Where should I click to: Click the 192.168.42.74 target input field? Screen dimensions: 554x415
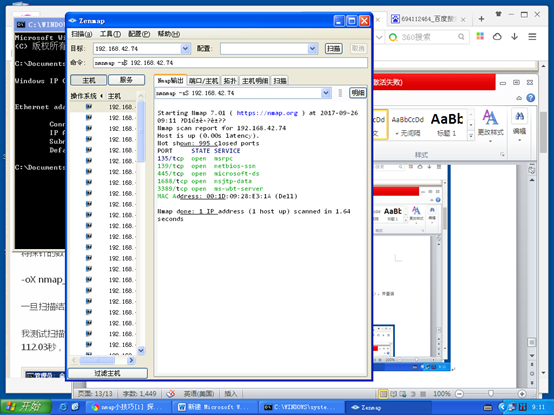pos(137,48)
